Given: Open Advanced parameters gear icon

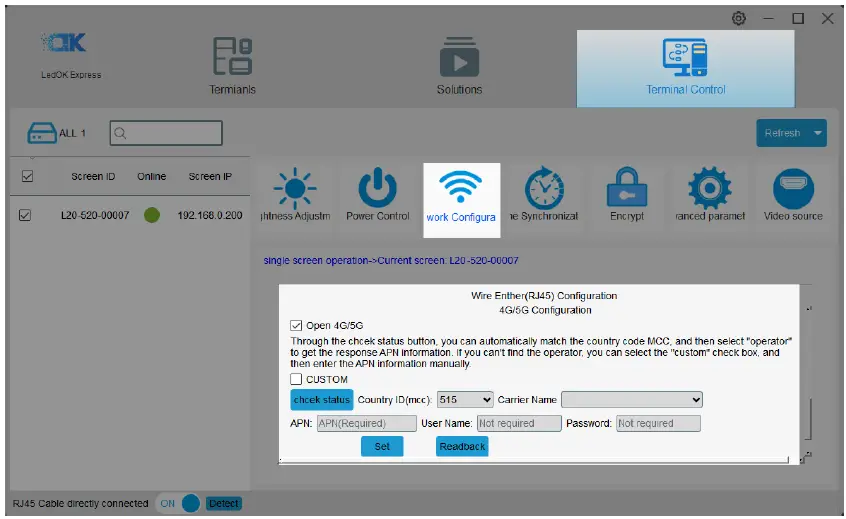Looking at the screenshot, I should [x=709, y=188].
